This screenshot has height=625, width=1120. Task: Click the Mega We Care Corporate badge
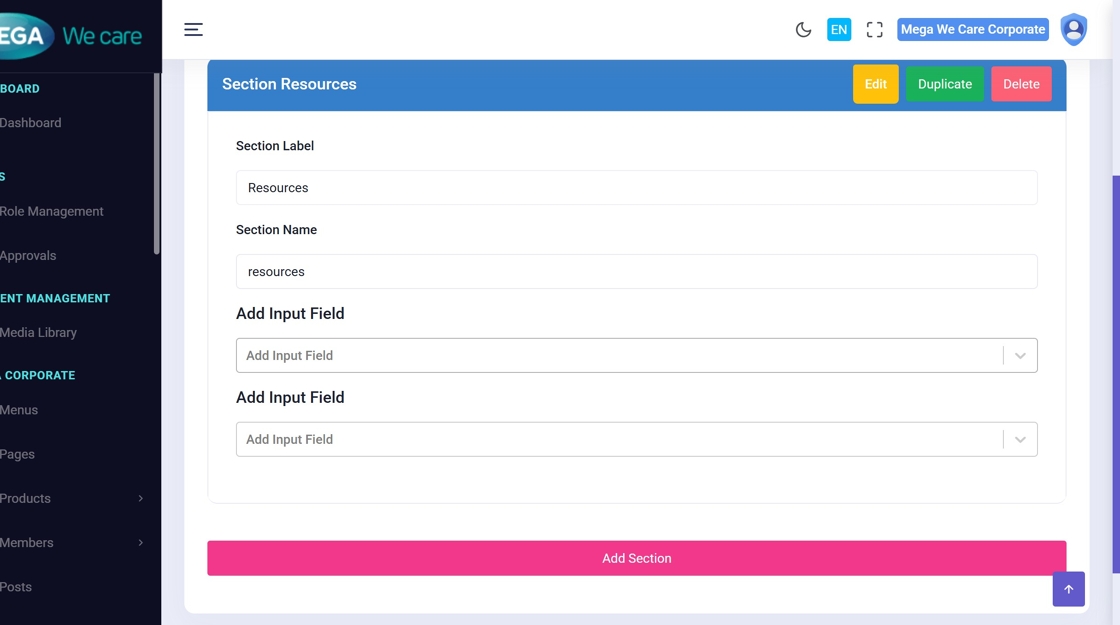click(x=972, y=30)
